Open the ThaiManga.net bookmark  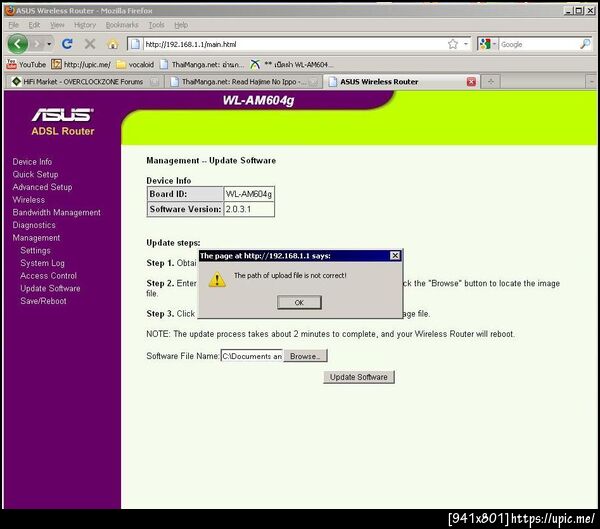202,64
